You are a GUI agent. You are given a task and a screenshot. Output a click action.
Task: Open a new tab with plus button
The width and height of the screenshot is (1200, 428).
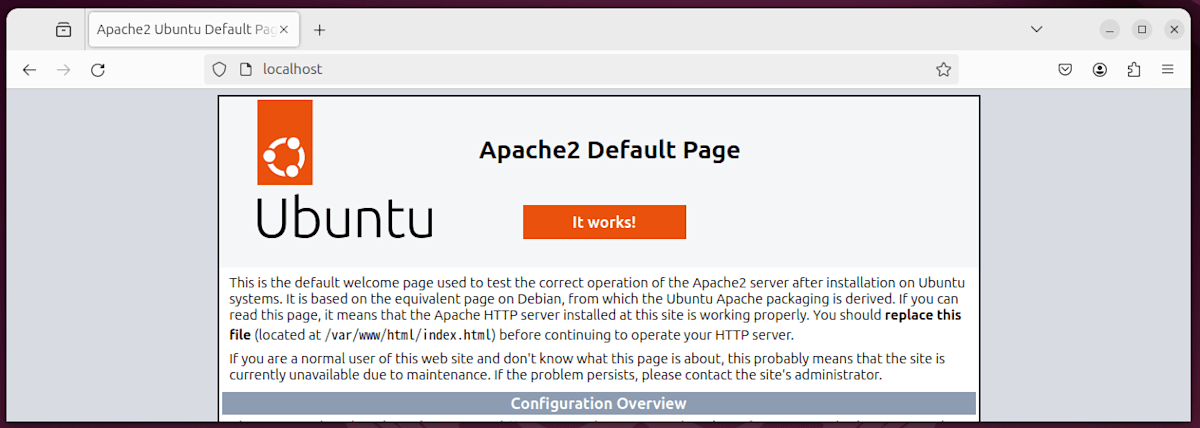tap(320, 30)
